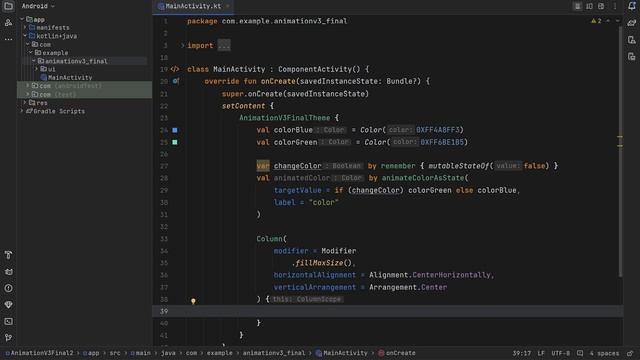The image size is (640, 360).
Task: Go to the next highlighted problem arrow
Action: point(617,21)
